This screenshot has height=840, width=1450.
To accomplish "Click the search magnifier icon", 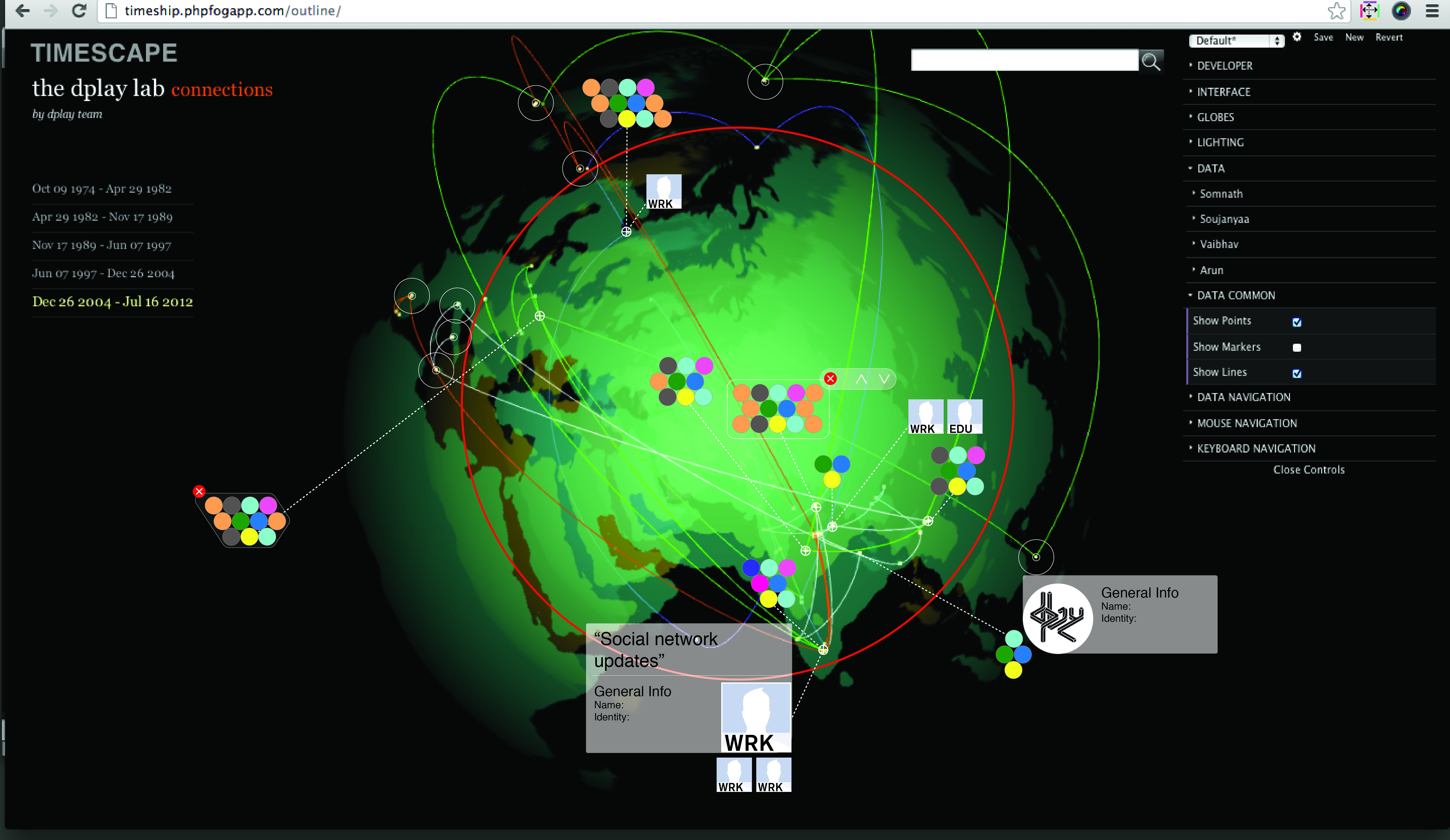I will (x=1151, y=61).
